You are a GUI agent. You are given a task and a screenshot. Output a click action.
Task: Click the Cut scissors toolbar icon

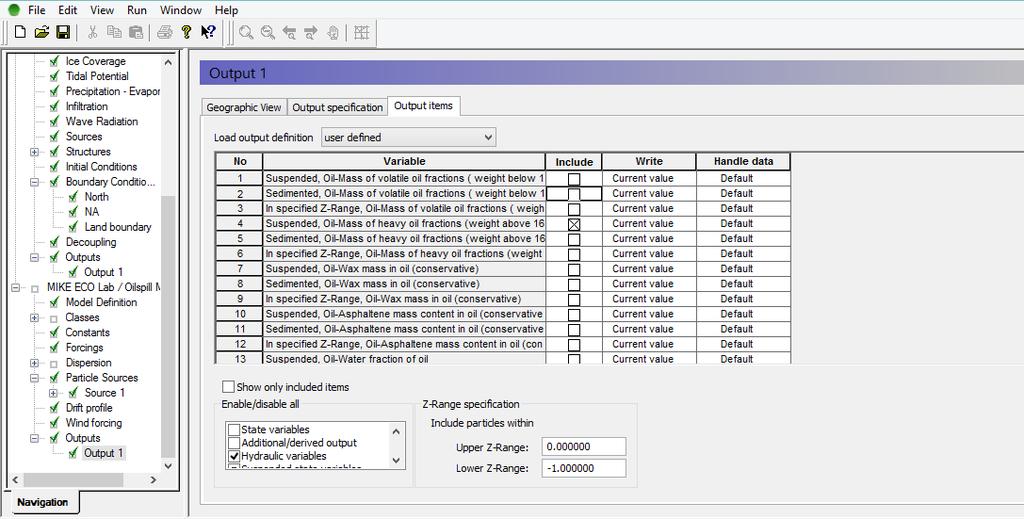click(x=93, y=32)
